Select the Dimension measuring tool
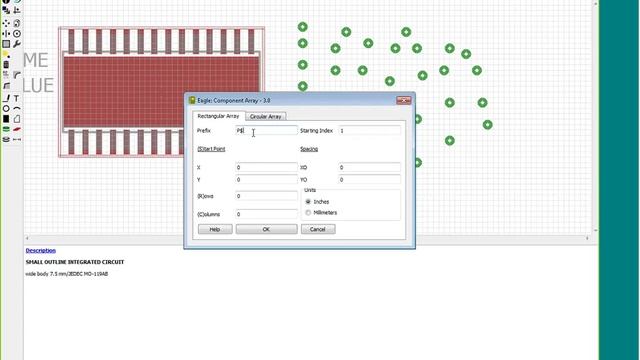This screenshot has height=360, width=640. pos(17,140)
